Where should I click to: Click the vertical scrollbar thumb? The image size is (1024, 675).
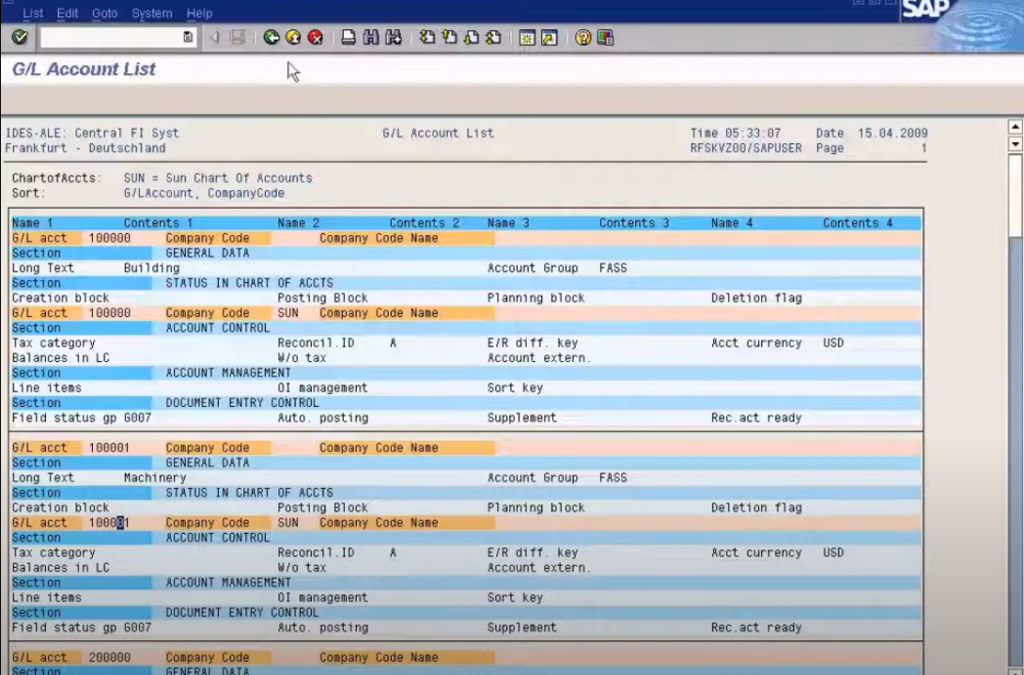tap(1015, 195)
